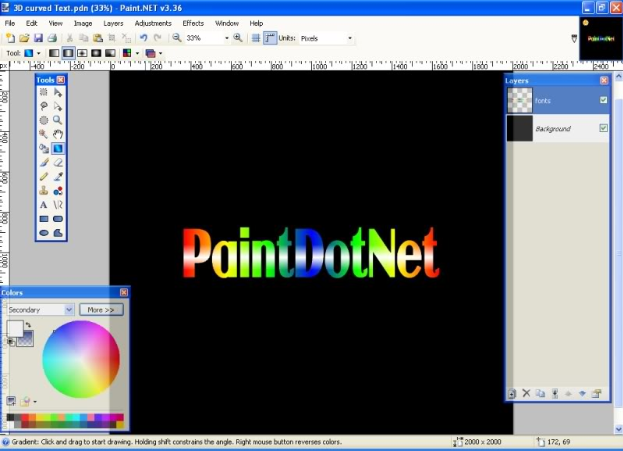Viewport: 623px width, 451px height.
Task: Toggle the rulers icon
Action: pyautogui.click(x=270, y=38)
